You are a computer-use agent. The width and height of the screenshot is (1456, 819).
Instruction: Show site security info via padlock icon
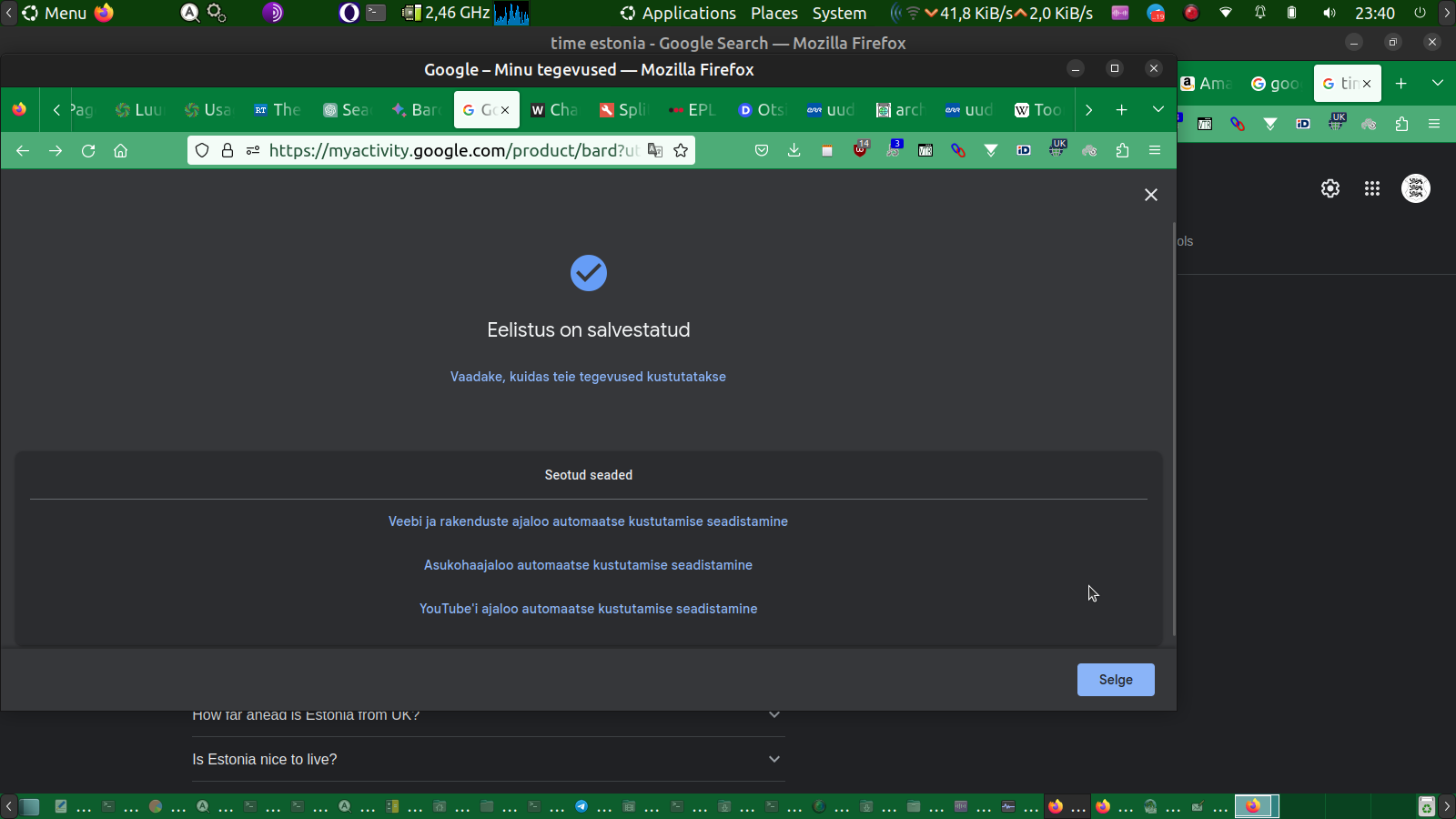click(x=227, y=151)
